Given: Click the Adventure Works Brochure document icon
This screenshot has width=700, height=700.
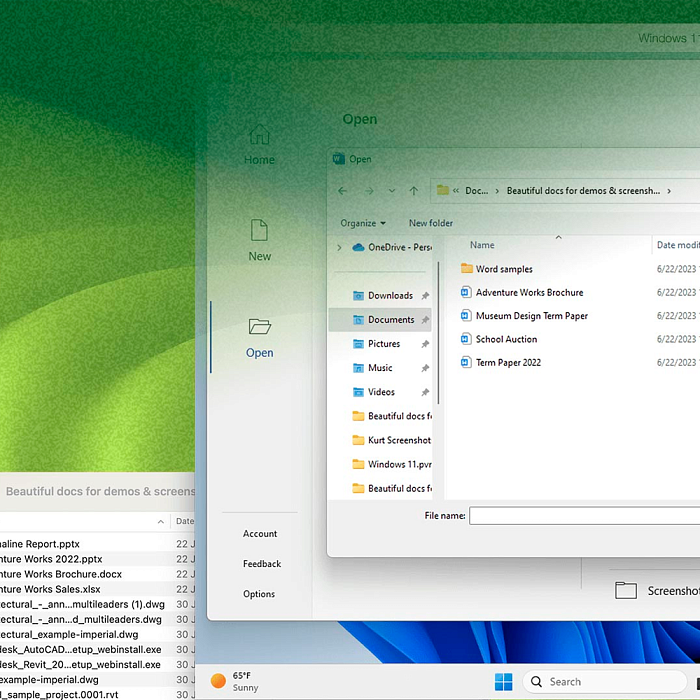Looking at the screenshot, I should click(466, 293).
